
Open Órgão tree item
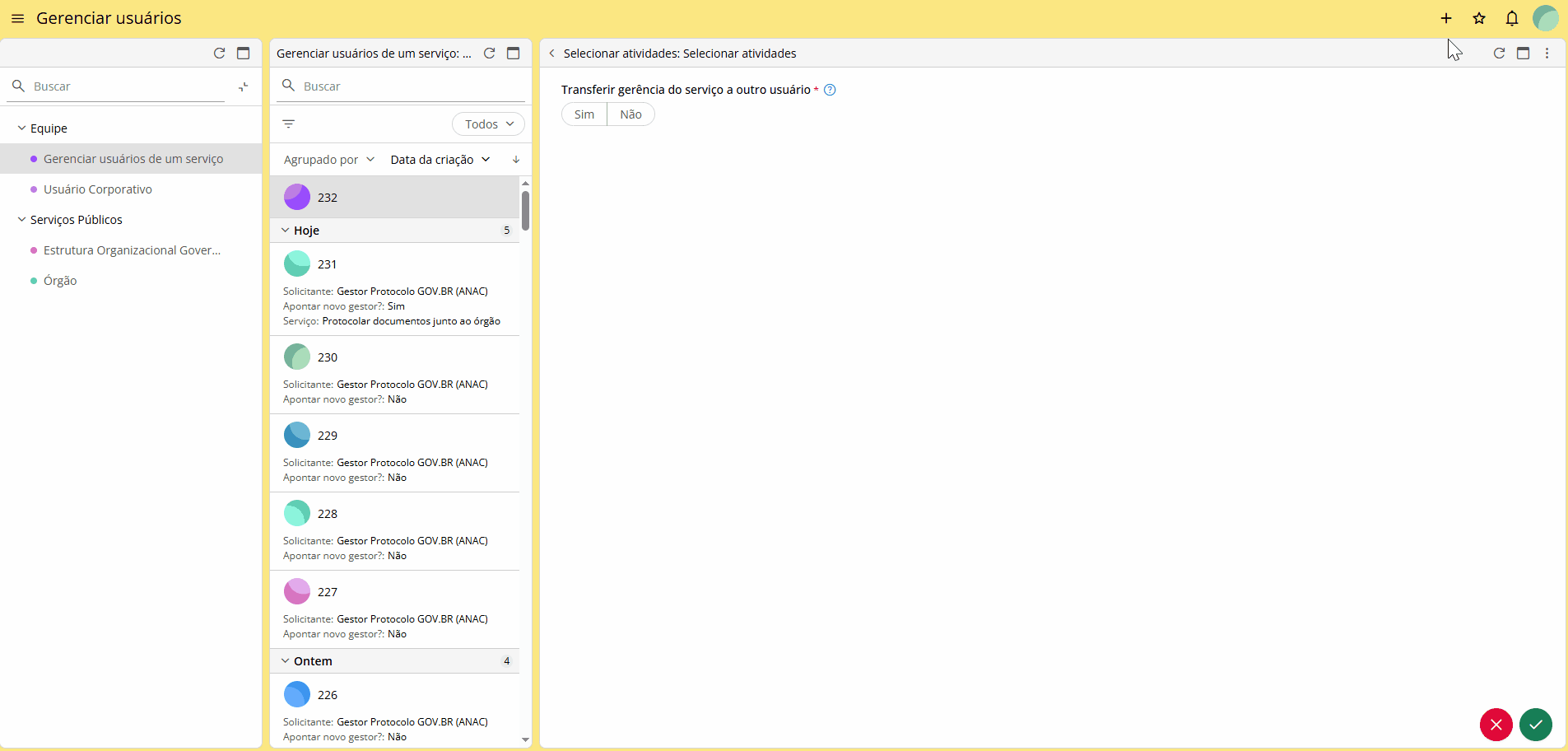point(131,281)
